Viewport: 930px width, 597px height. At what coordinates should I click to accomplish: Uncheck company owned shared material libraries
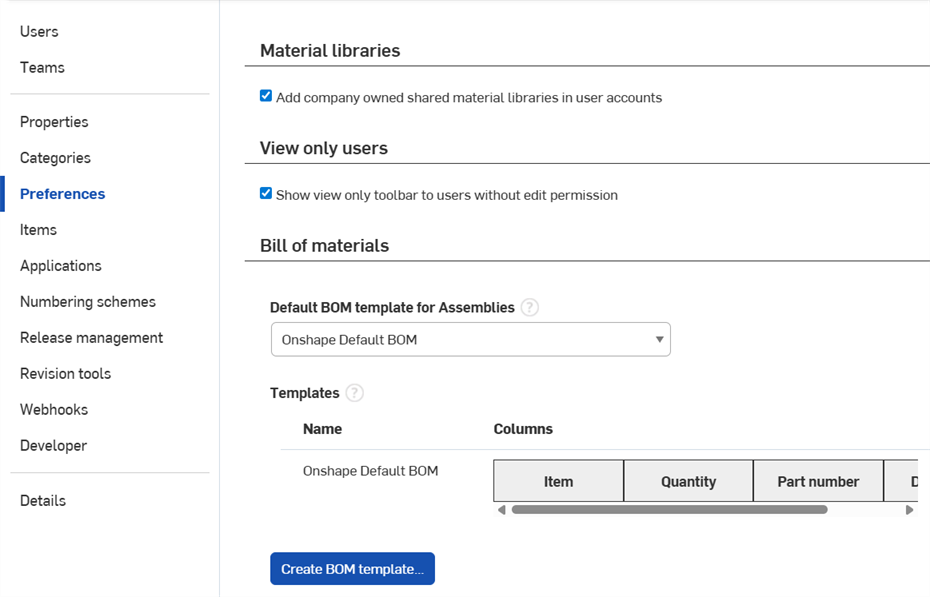click(x=266, y=97)
